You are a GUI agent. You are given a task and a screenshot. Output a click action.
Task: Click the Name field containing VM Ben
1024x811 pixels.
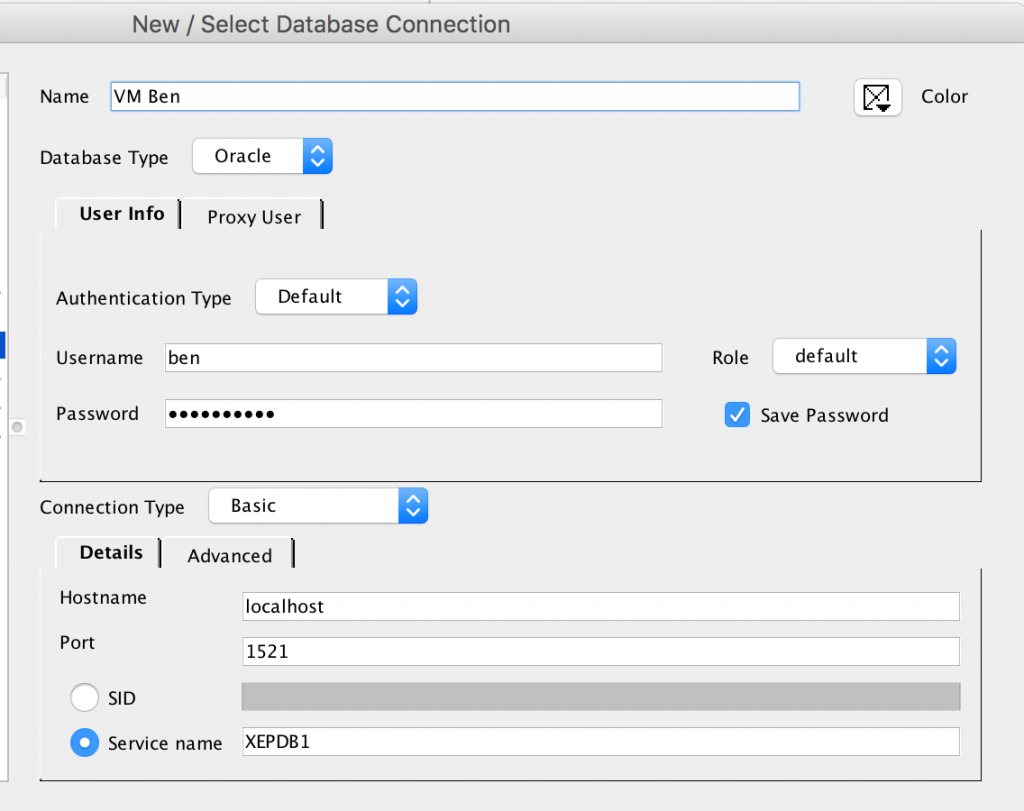coord(454,96)
